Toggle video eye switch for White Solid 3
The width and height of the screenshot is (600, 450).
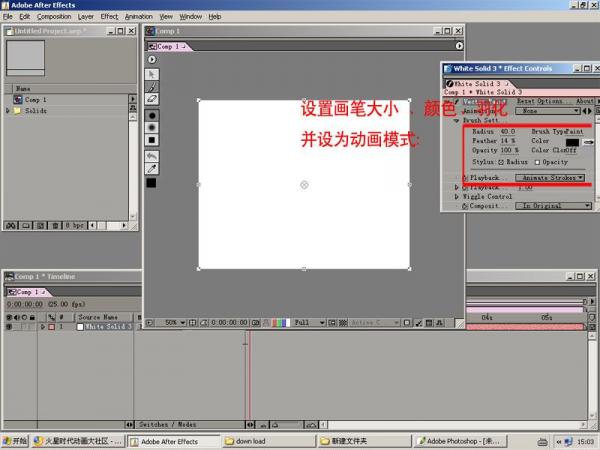point(9,327)
